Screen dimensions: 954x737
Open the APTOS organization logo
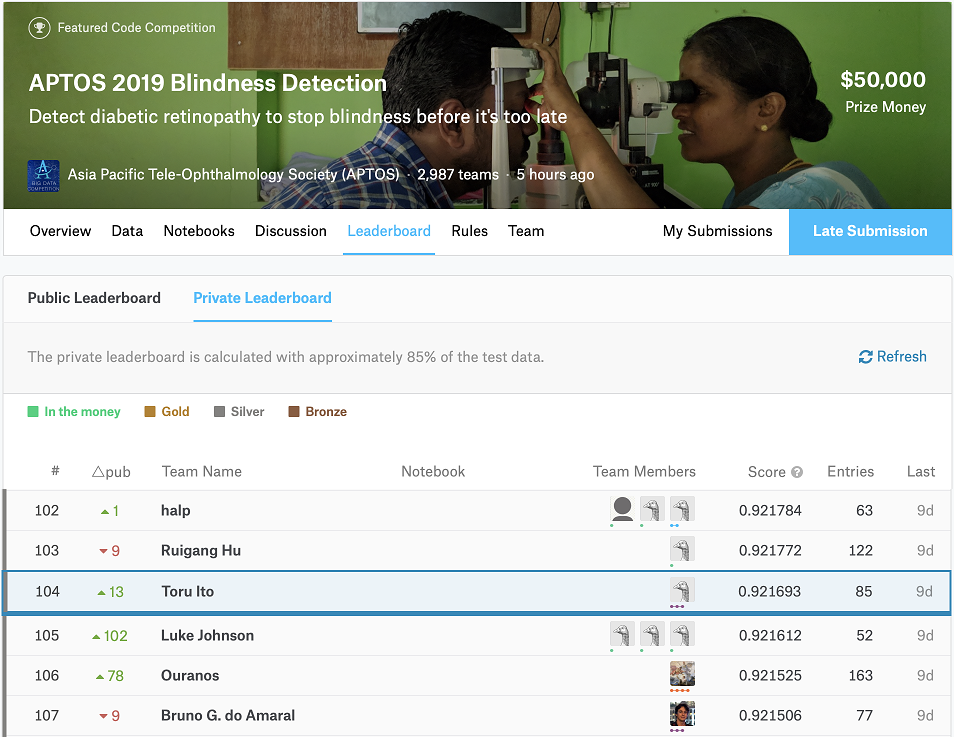click(44, 175)
